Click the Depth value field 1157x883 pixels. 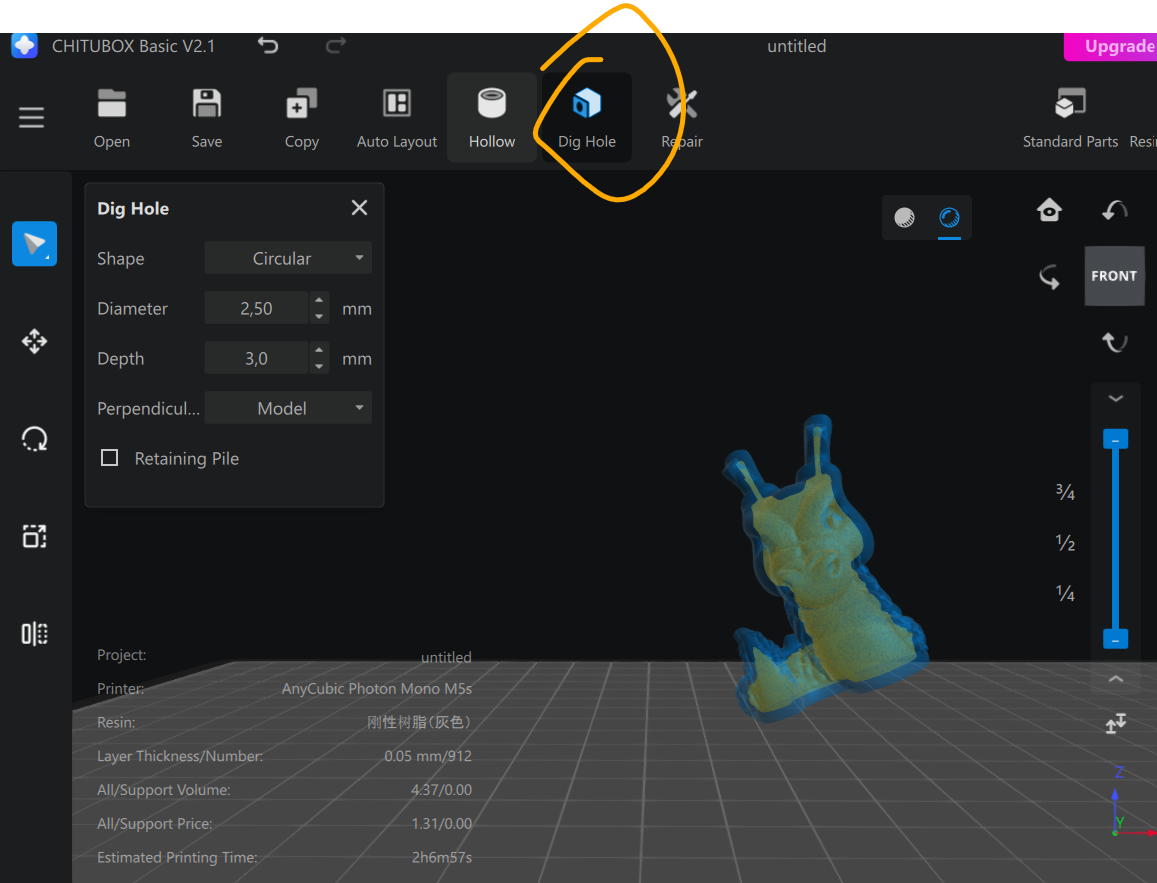point(256,359)
